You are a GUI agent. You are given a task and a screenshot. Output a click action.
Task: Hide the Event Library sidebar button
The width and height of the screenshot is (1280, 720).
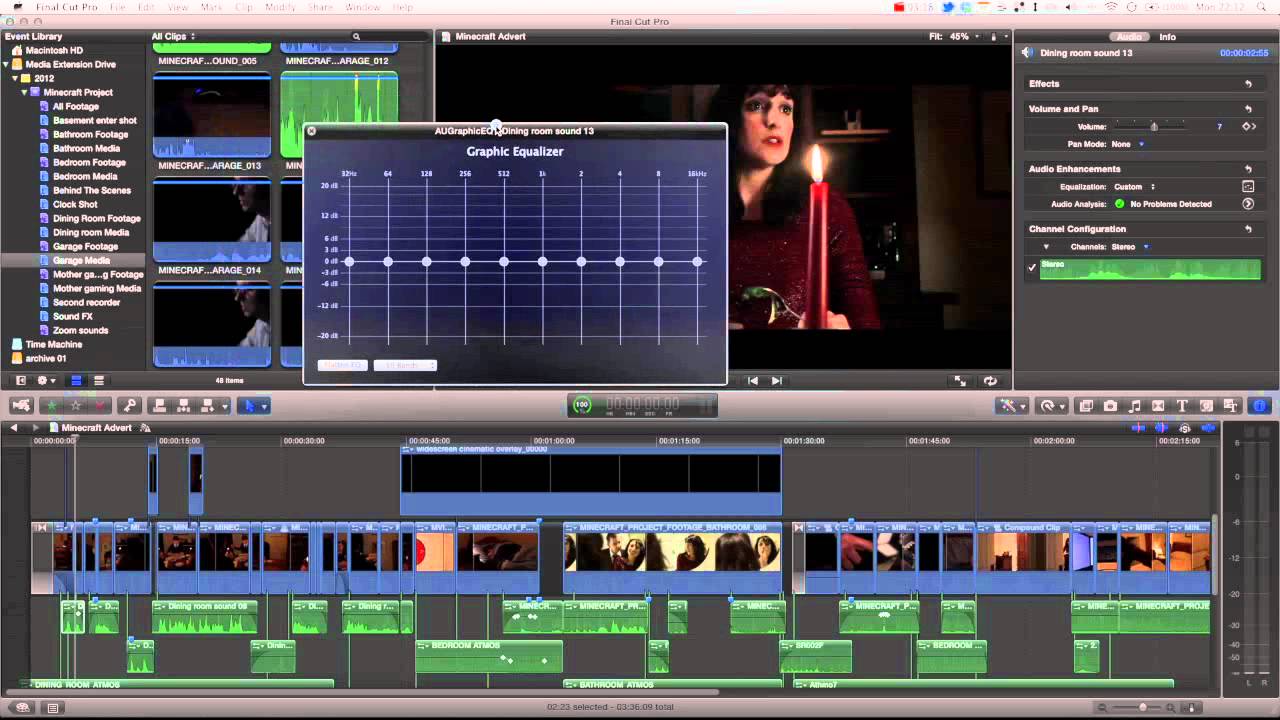coord(20,381)
